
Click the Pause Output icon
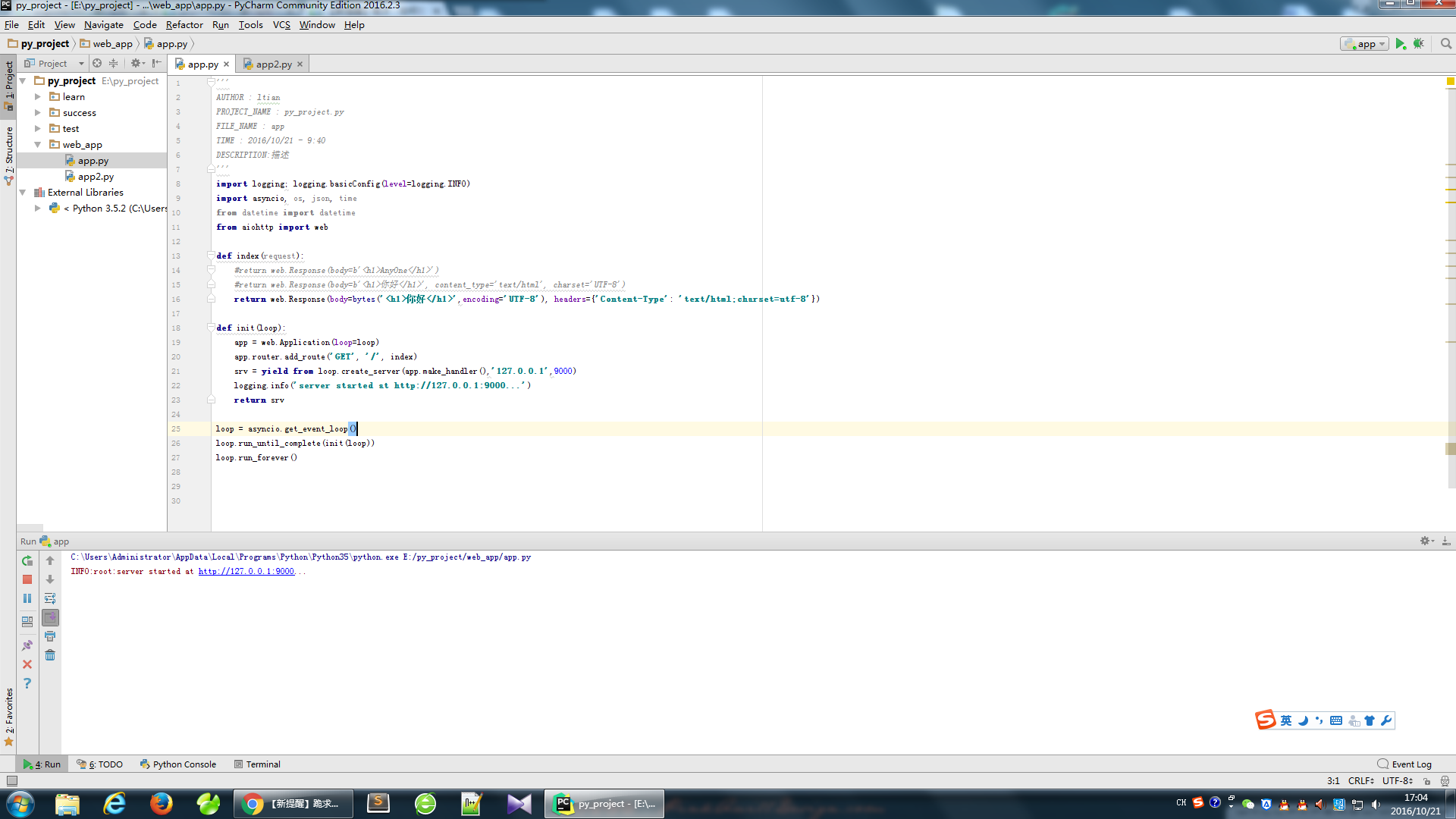pyautogui.click(x=27, y=599)
